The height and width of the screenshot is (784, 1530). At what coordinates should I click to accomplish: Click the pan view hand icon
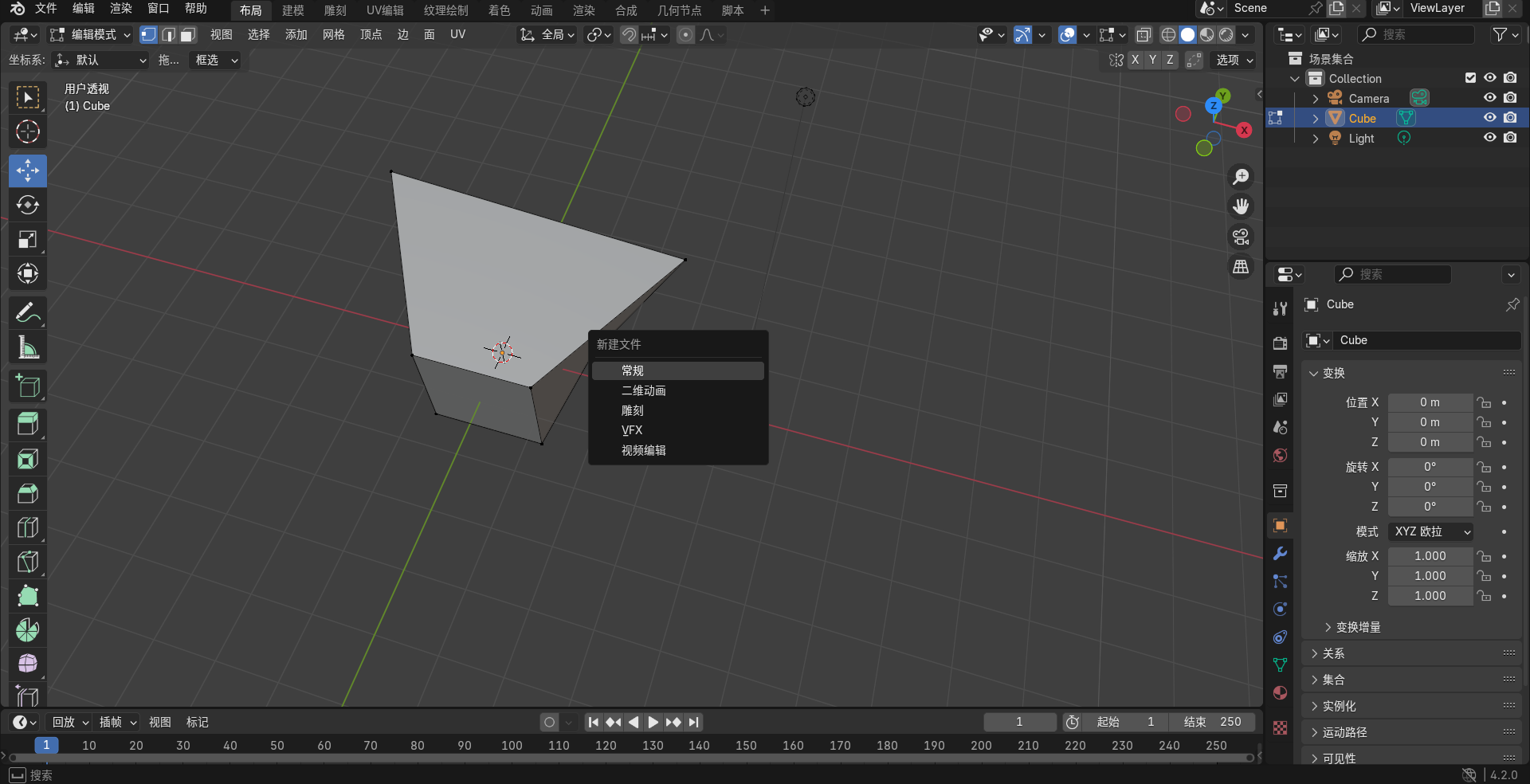(x=1241, y=207)
